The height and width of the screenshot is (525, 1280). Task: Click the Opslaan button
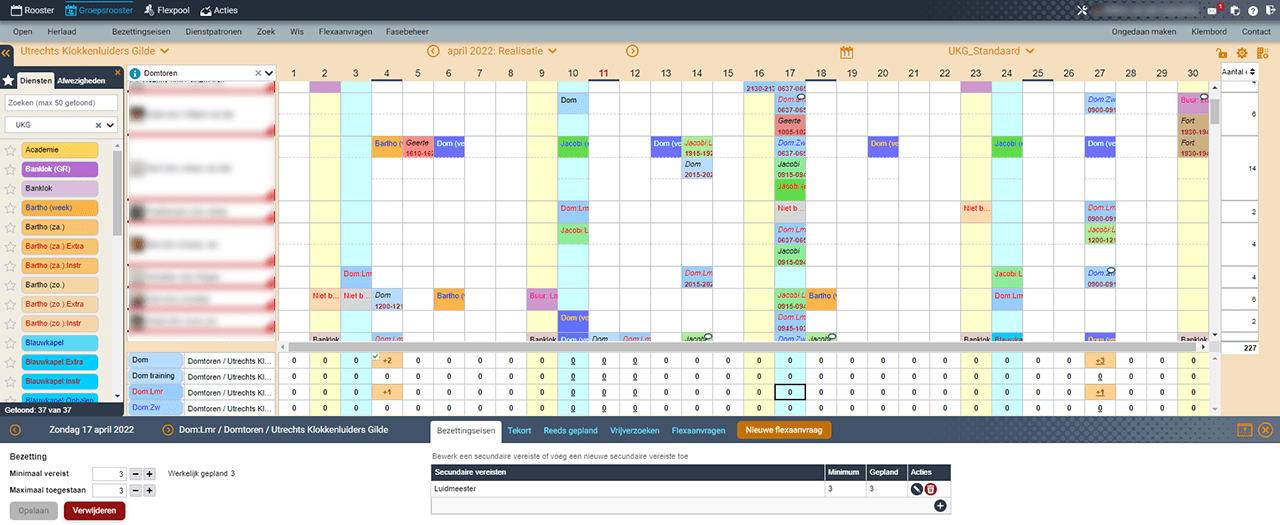point(34,511)
